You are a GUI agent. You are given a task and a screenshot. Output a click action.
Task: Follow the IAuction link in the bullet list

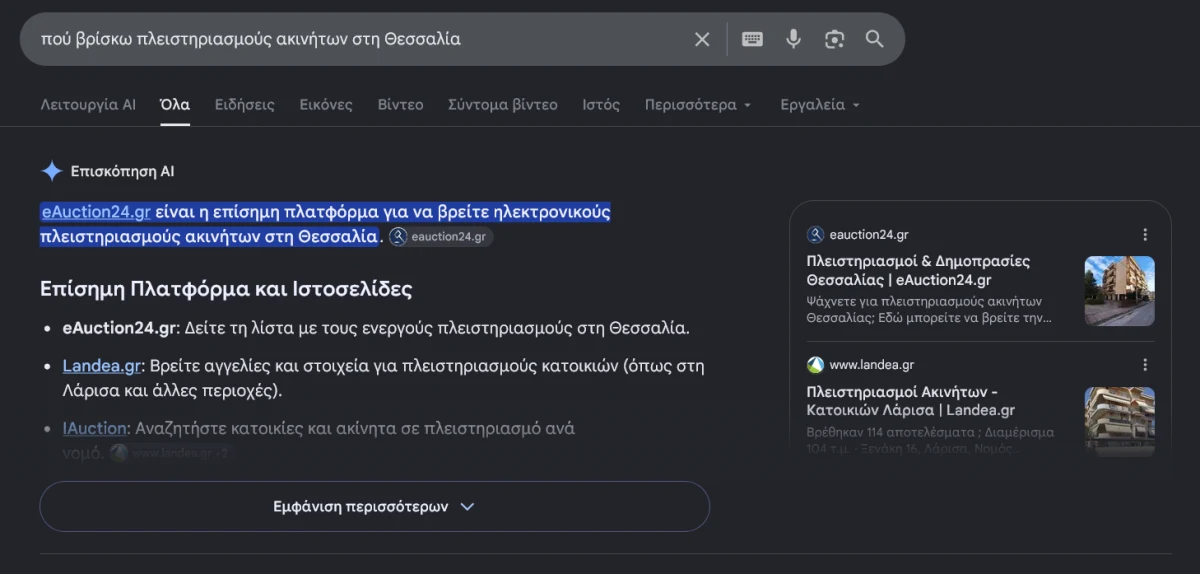[x=95, y=428]
